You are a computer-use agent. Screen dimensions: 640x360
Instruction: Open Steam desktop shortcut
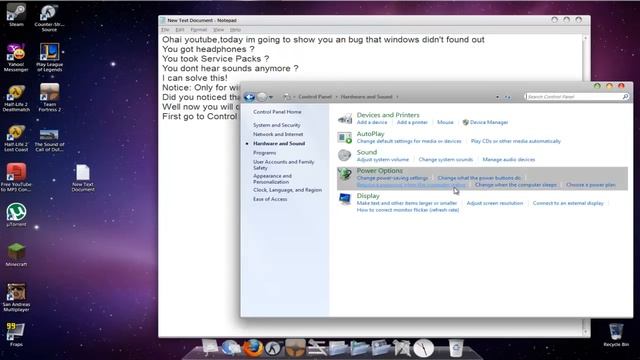pos(16,15)
